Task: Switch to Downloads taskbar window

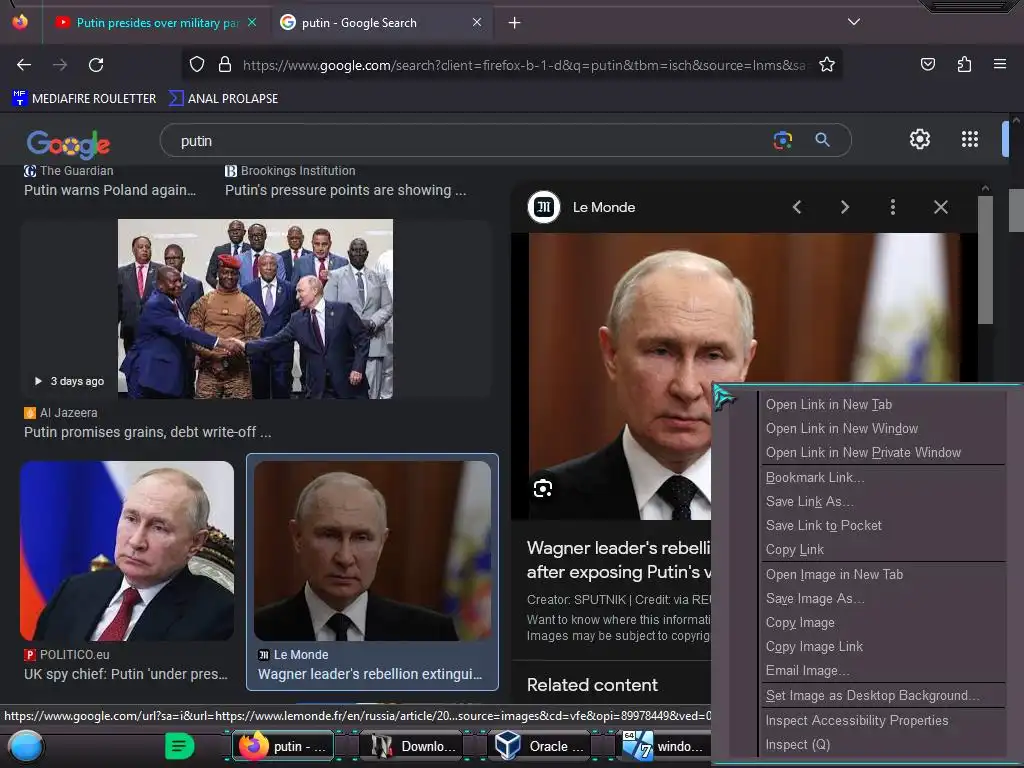Action: pos(413,746)
